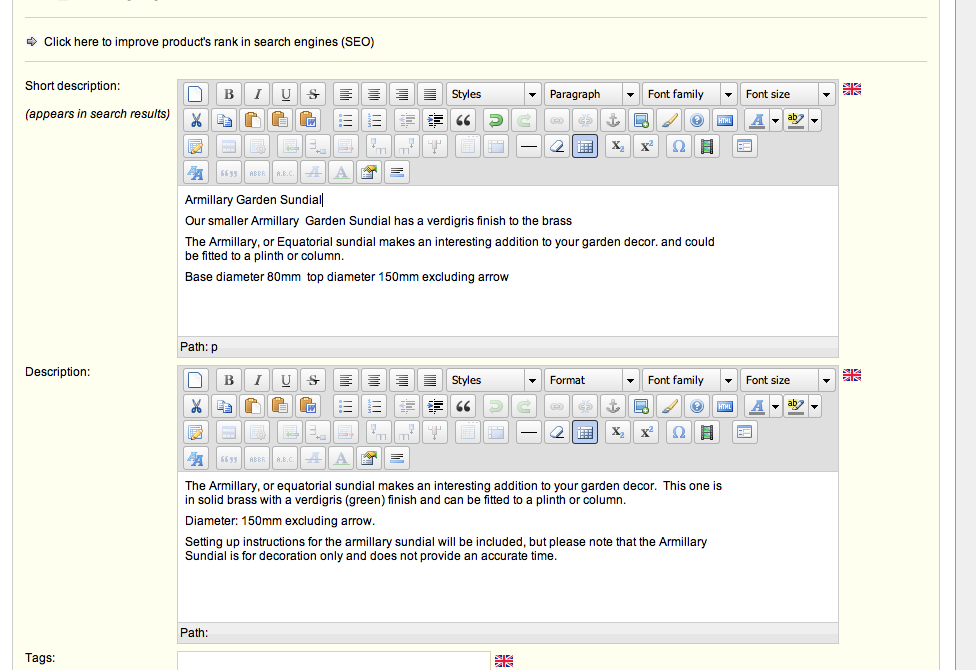
Task: Toggle Bold in Short description editor
Action: (x=228, y=94)
